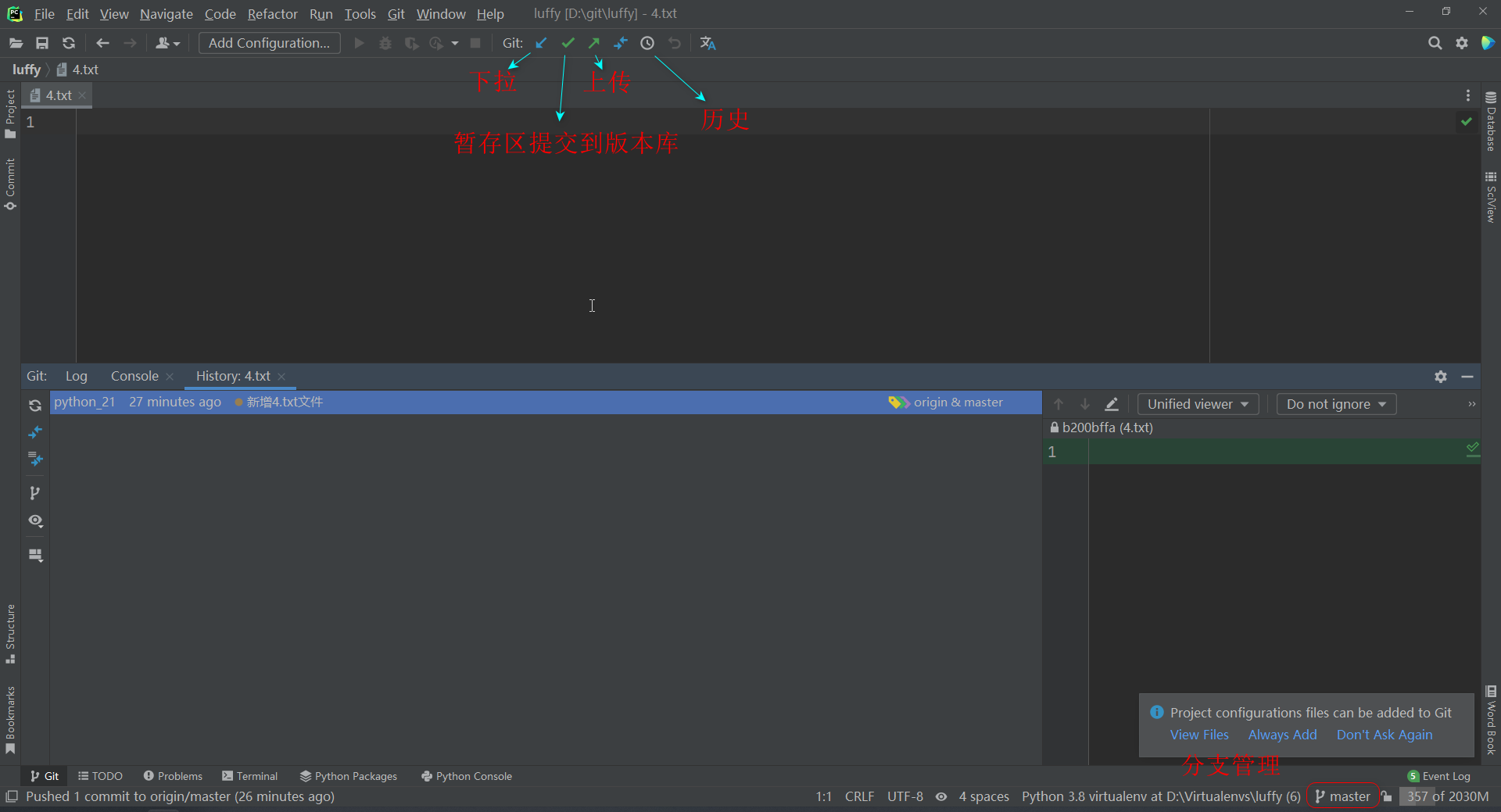This screenshot has height=812, width=1501.
Task: Click Add Configuration button
Action: coord(269,43)
